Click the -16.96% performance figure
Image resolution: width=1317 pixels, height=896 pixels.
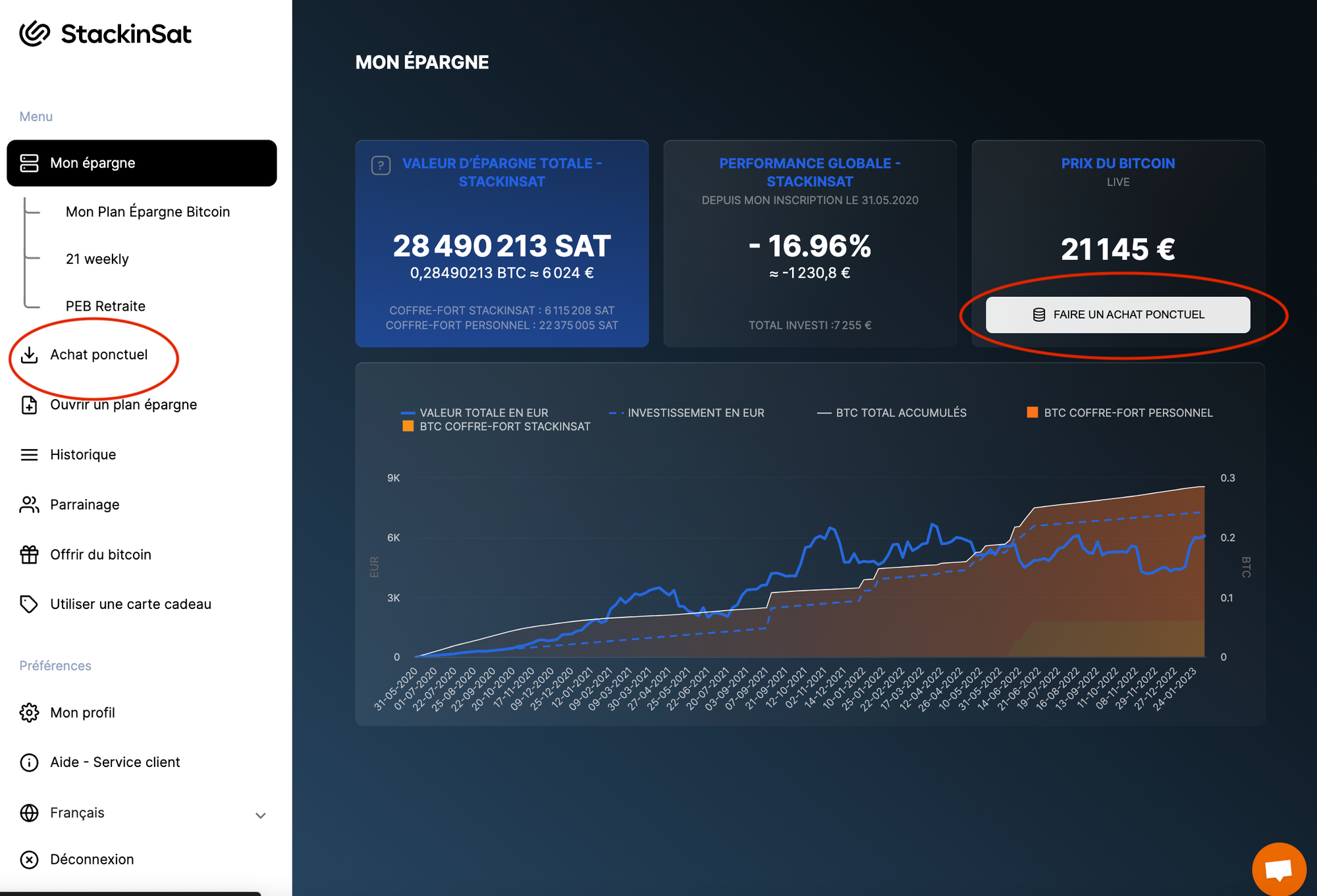point(810,247)
